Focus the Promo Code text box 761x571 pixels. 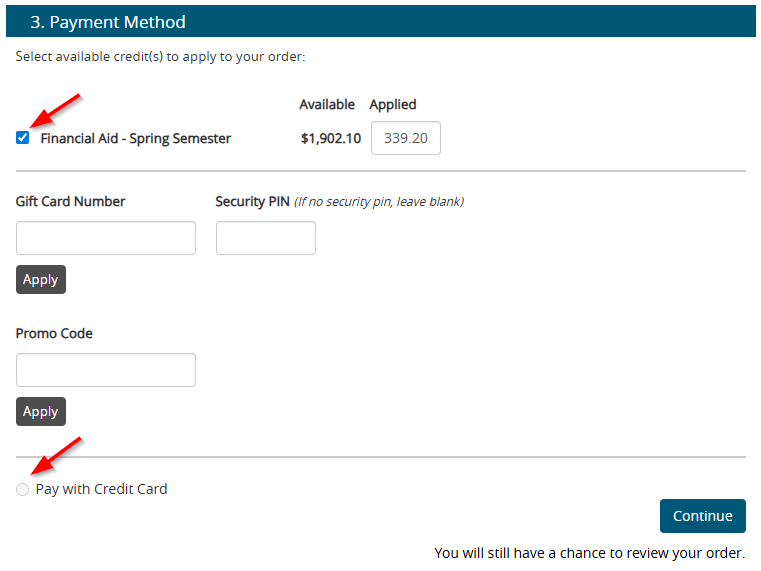pyautogui.click(x=106, y=370)
